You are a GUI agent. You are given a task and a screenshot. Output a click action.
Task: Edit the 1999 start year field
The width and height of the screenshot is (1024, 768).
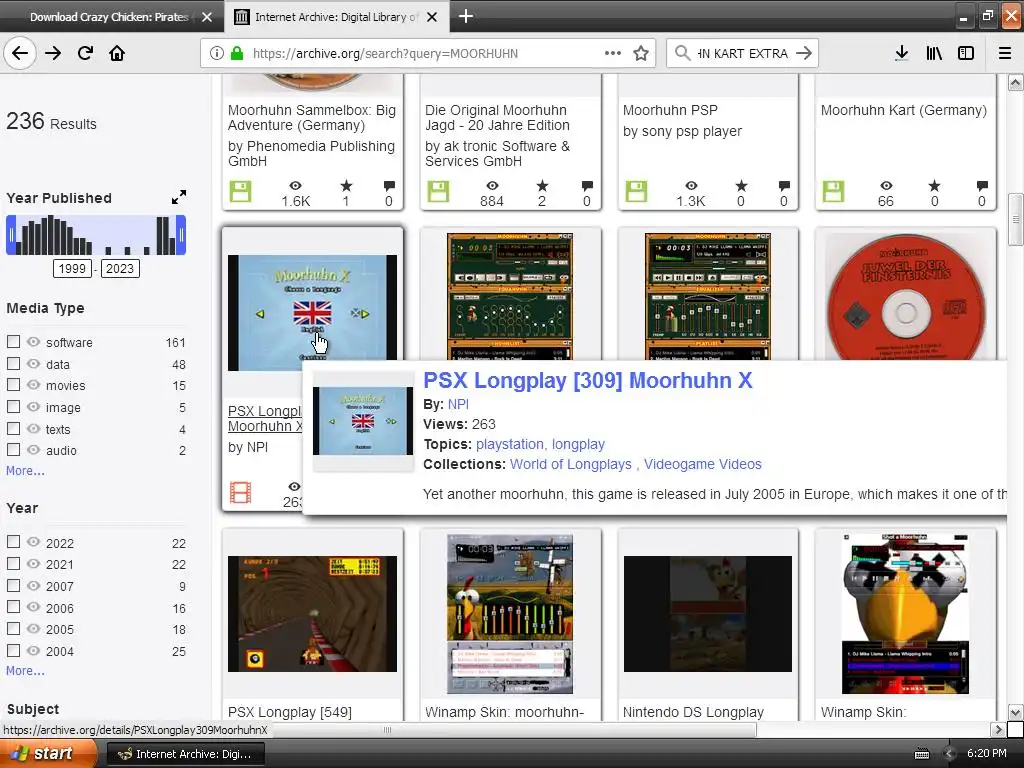pyautogui.click(x=72, y=268)
